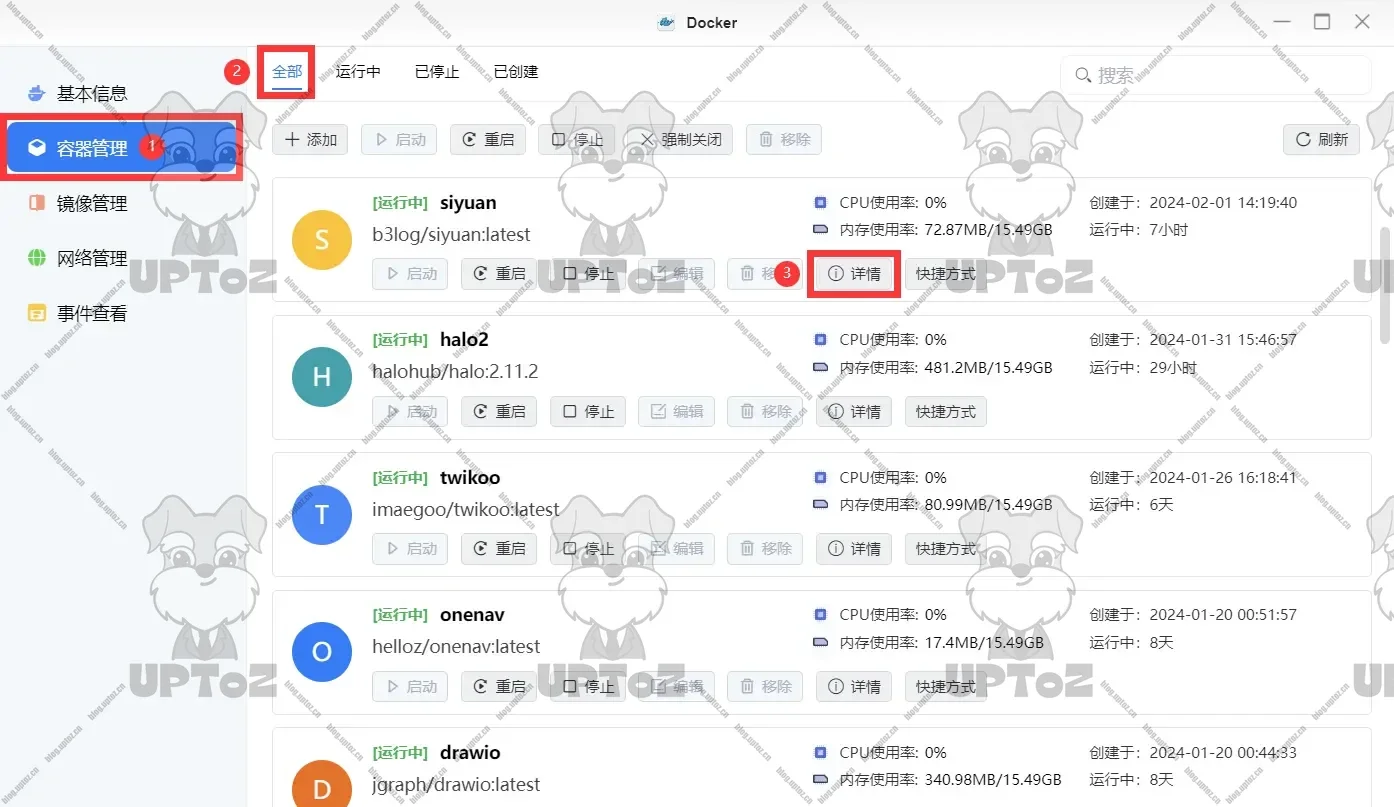Click the 运行中 status label of twikoo
The image size is (1394, 807).
(400, 478)
